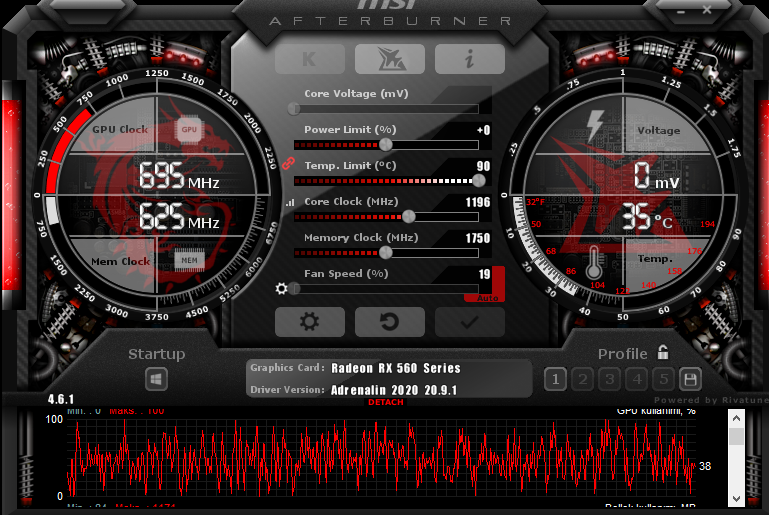Click the Core Voltage slider handle

pos(294,108)
